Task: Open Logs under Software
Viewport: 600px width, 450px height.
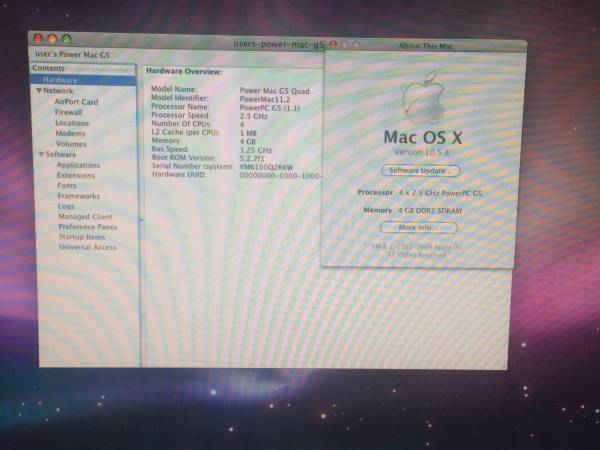Action: [66, 206]
